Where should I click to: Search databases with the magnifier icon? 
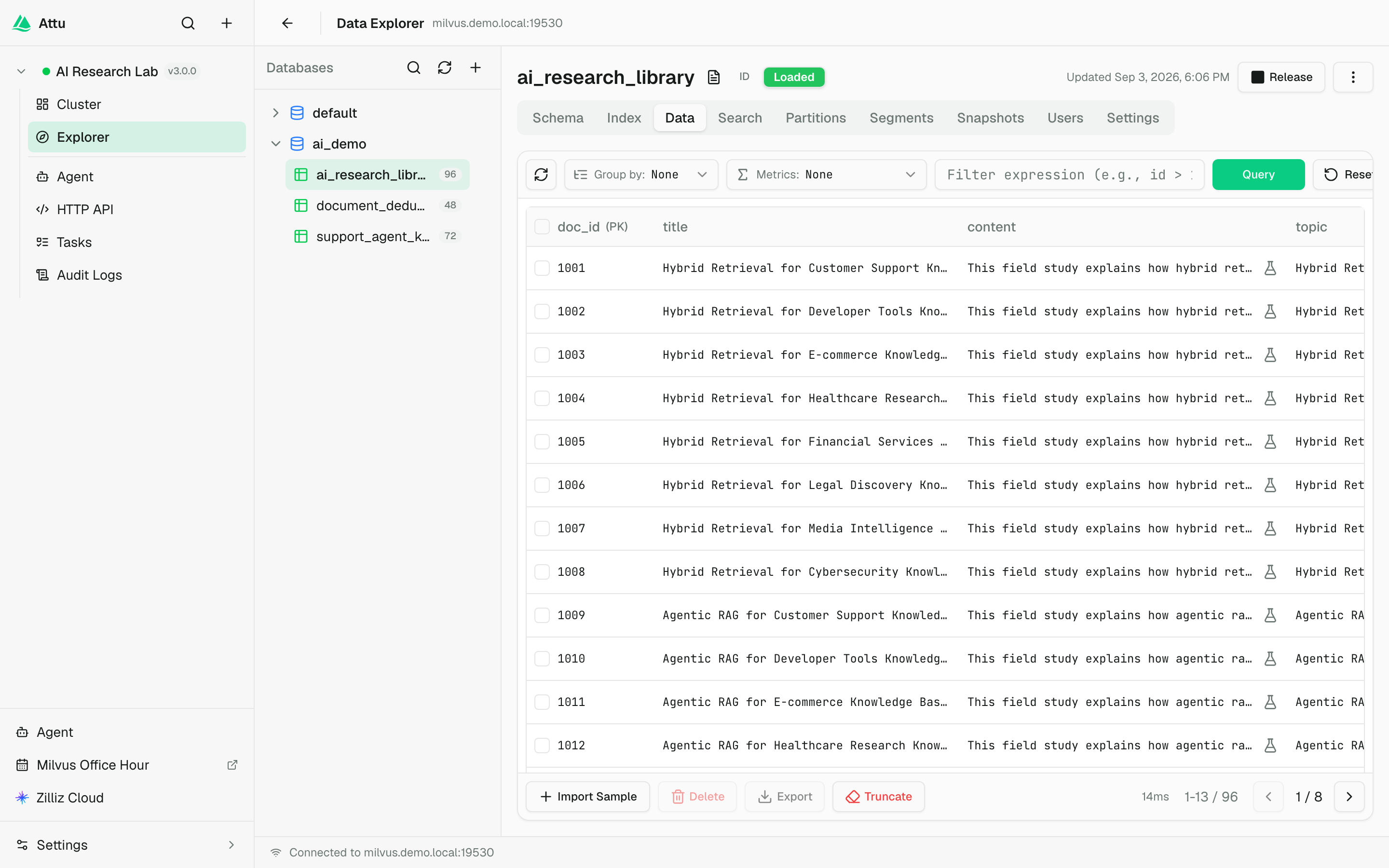(x=413, y=68)
